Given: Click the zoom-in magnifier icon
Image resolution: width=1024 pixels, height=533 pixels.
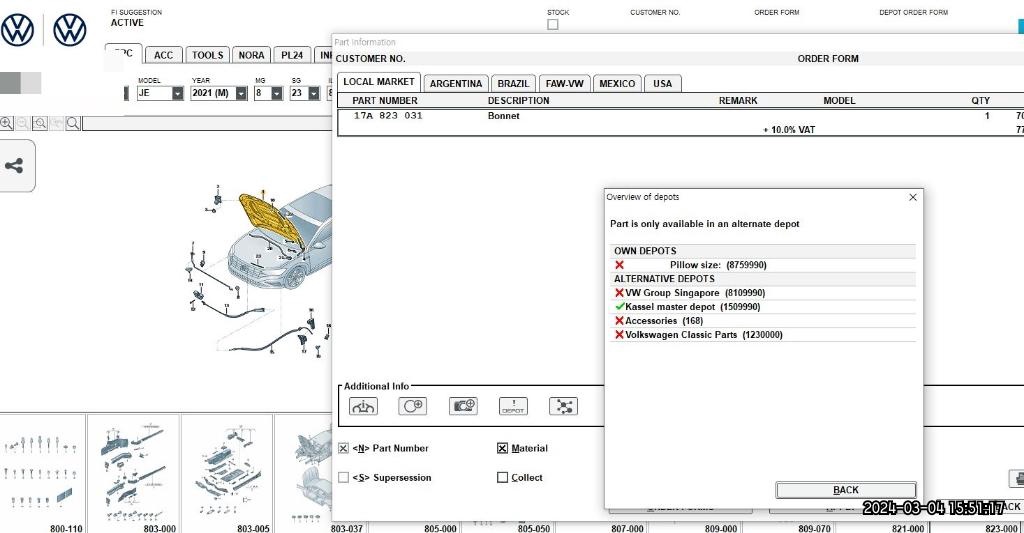Looking at the screenshot, I should point(7,123).
